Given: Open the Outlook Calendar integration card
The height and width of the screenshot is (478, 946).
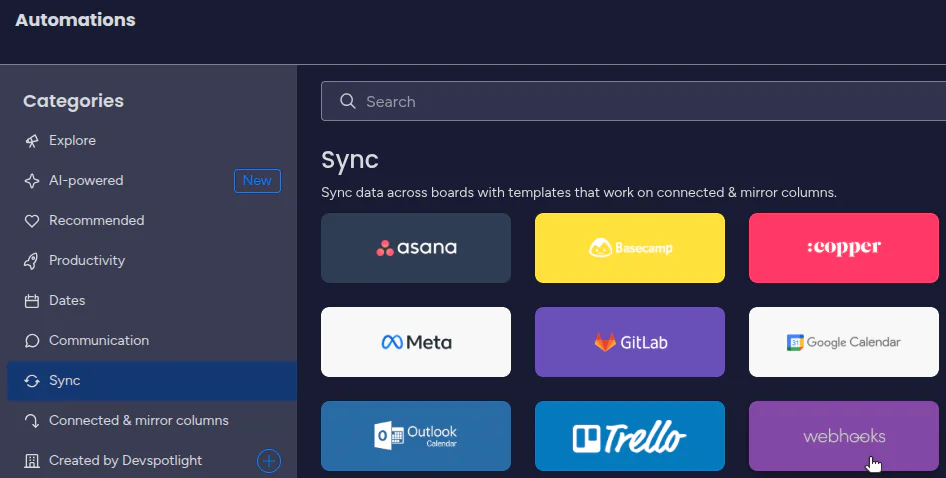Looking at the screenshot, I should [x=416, y=436].
